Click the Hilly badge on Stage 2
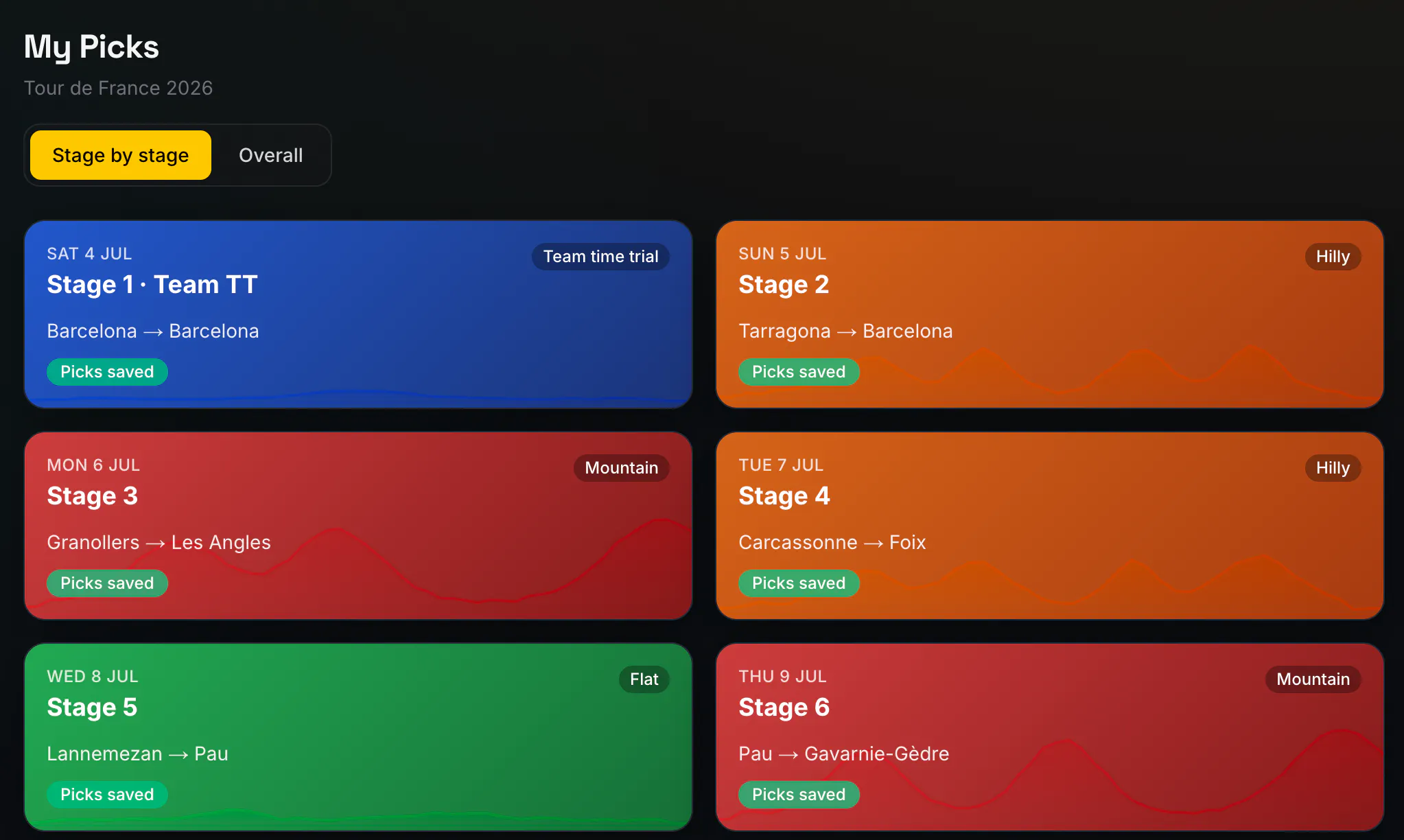Image resolution: width=1404 pixels, height=840 pixels. (x=1333, y=257)
